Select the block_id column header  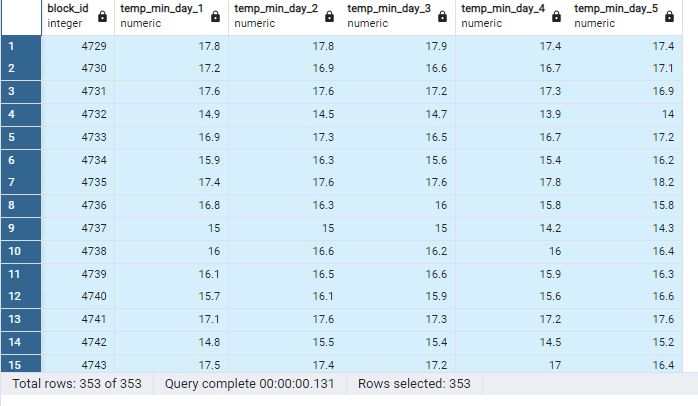(x=78, y=17)
